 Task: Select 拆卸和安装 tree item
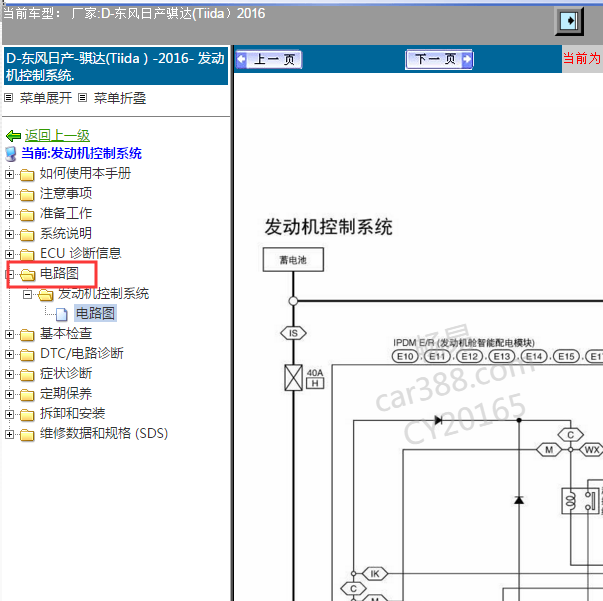pos(72,413)
